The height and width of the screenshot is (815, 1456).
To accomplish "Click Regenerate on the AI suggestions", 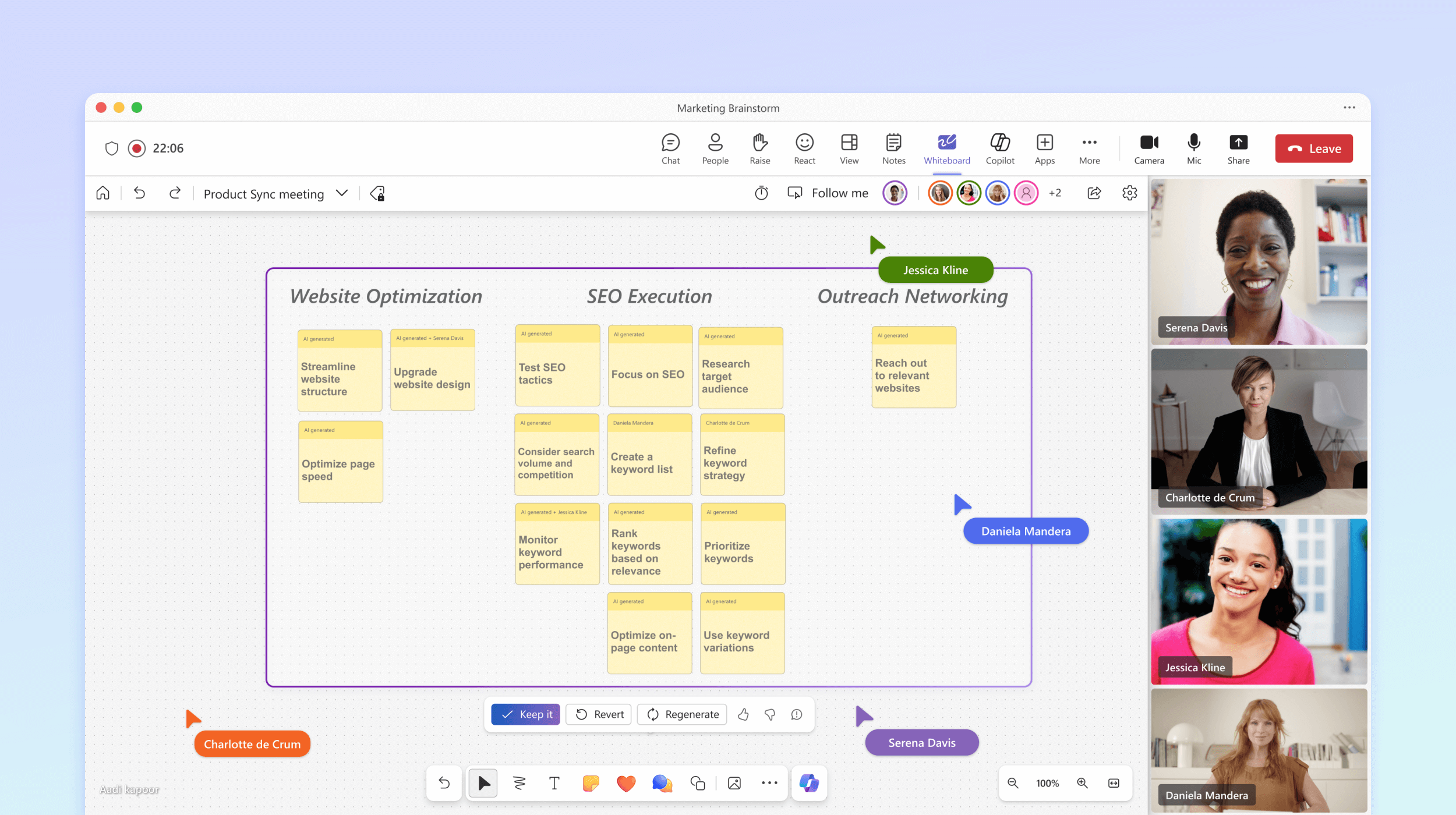I will tap(683, 713).
